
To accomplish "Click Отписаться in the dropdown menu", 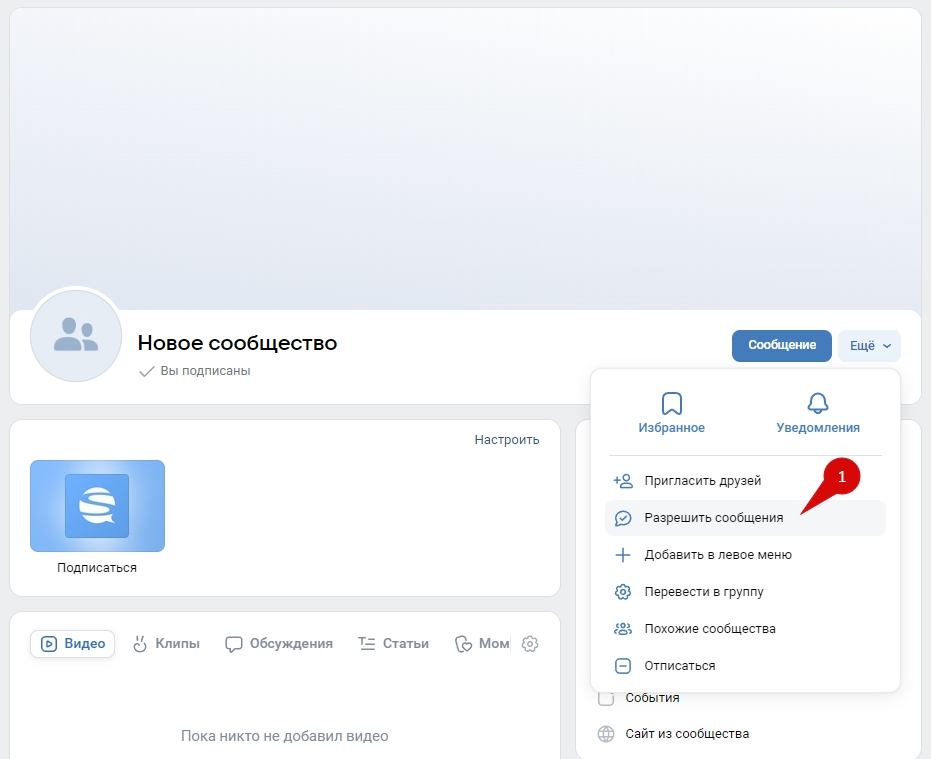I will click(x=679, y=666).
